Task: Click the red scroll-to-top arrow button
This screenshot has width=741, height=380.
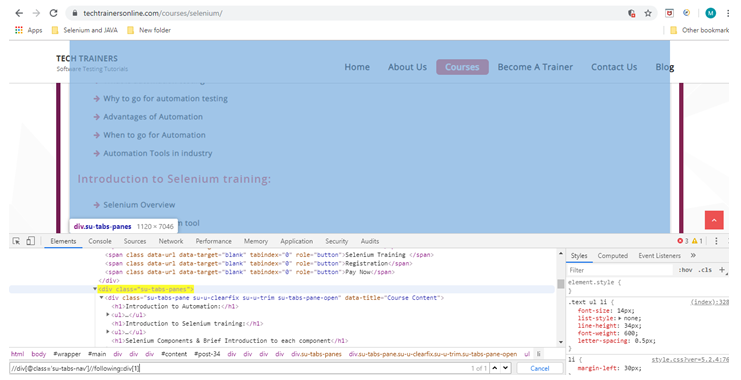Action: [714, 220]
